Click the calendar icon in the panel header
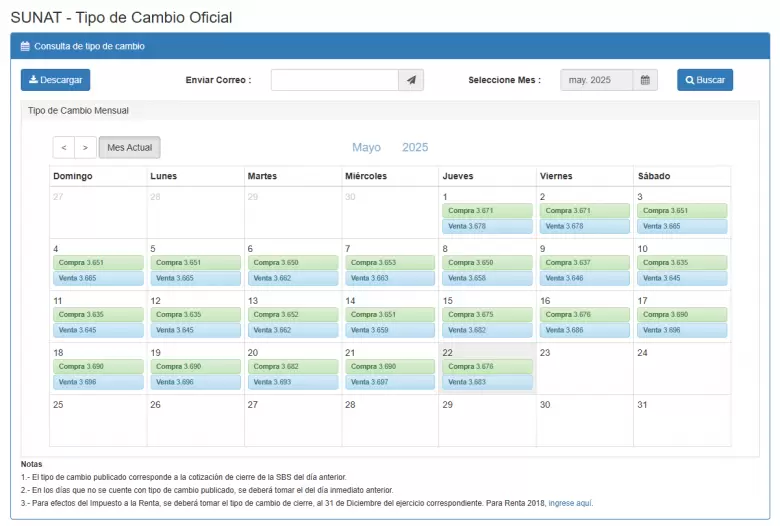Screen dimensions: 780x526 click(x=25, y=46)
